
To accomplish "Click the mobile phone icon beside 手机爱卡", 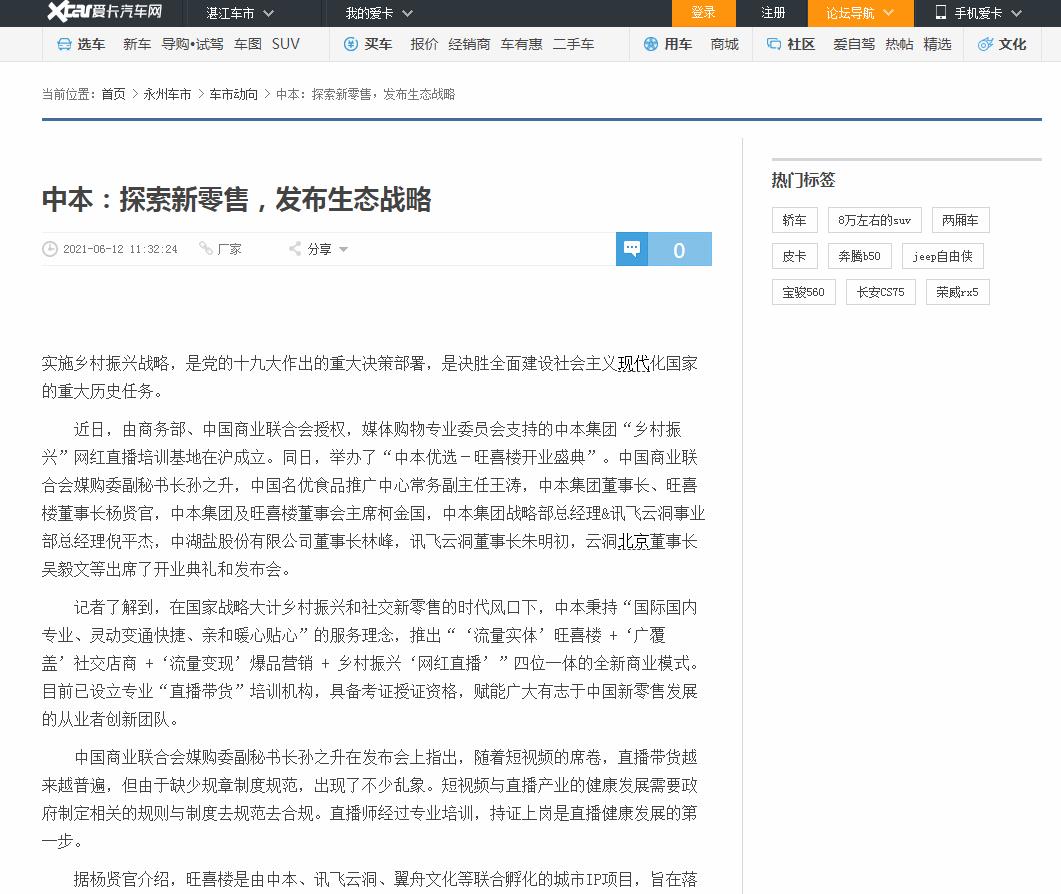I will (941, 12).
